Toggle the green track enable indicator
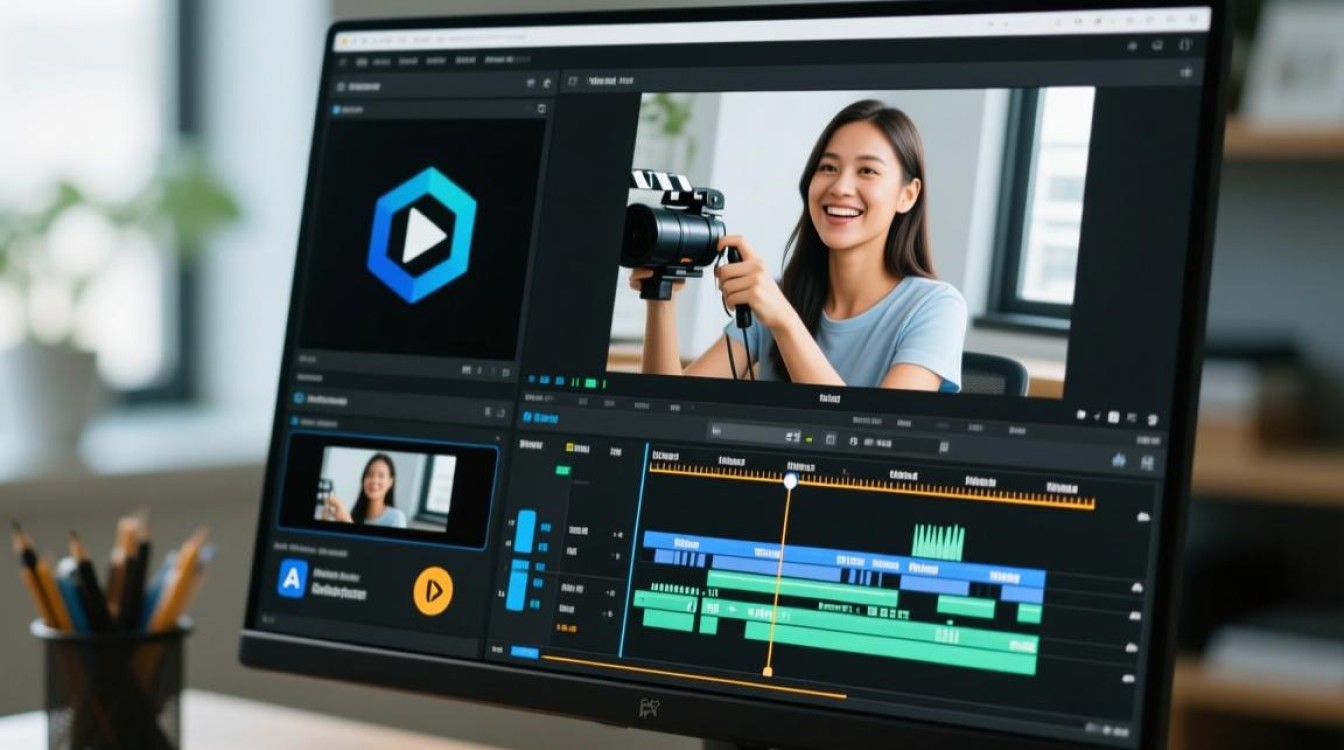 [x=562, y=469]
